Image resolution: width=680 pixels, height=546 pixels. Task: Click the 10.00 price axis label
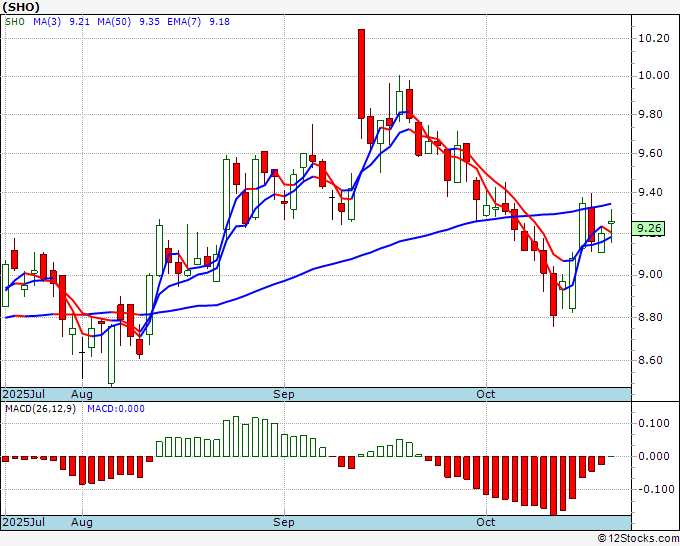click(654, 75)
